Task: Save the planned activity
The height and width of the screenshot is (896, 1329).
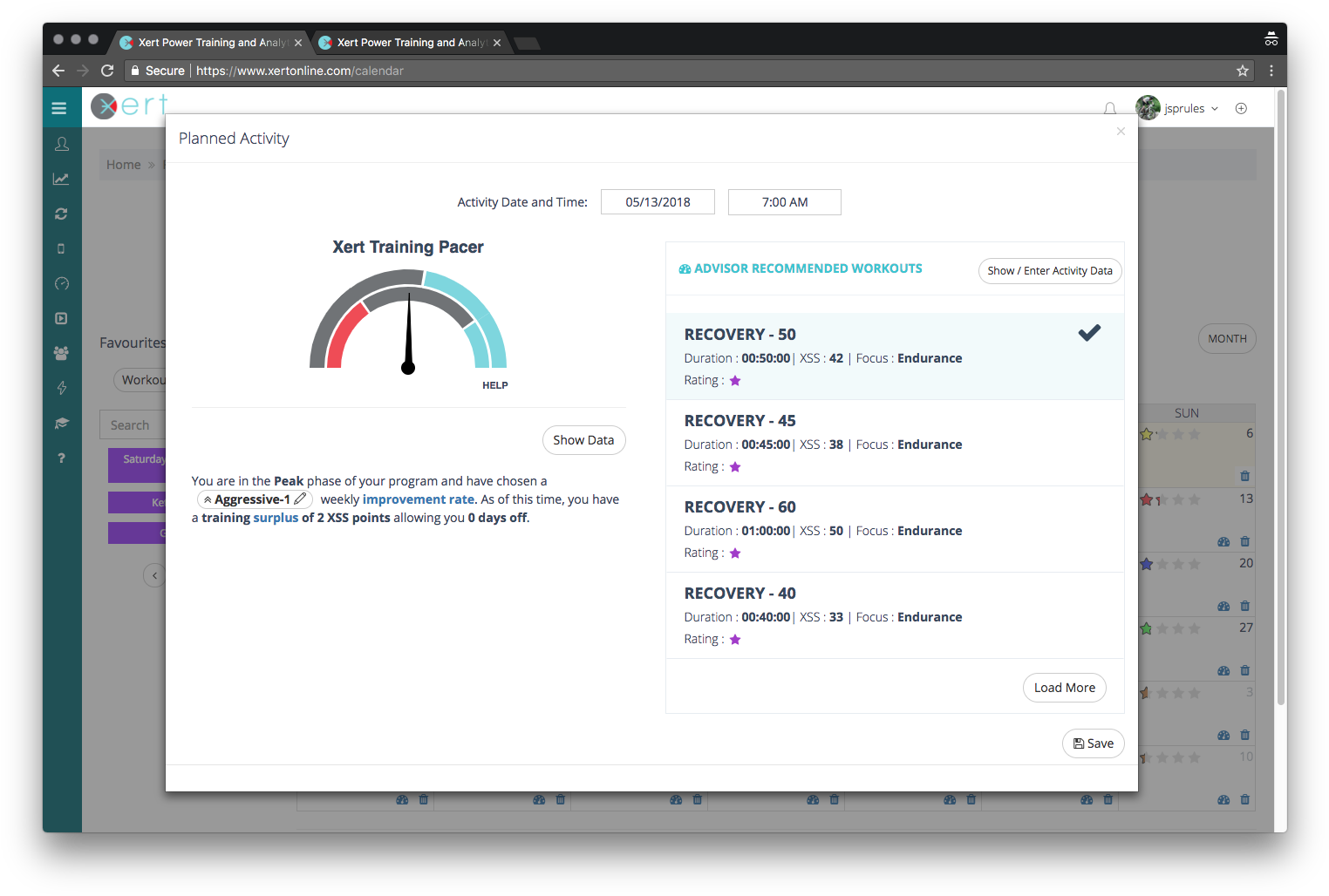Action: coord(1093,743)
